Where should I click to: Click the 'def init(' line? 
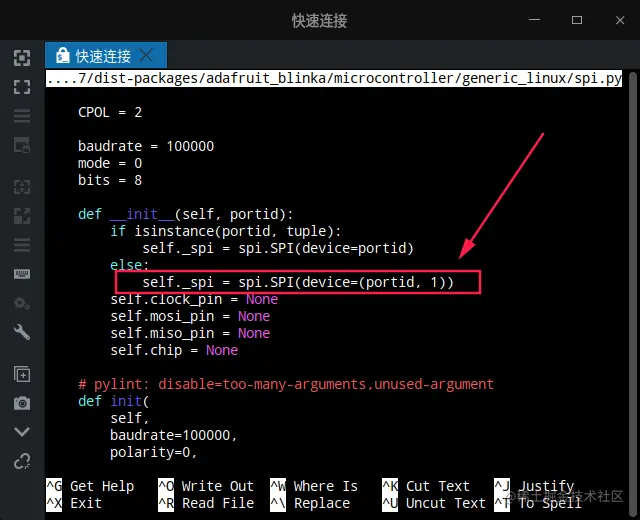(113, 401)
